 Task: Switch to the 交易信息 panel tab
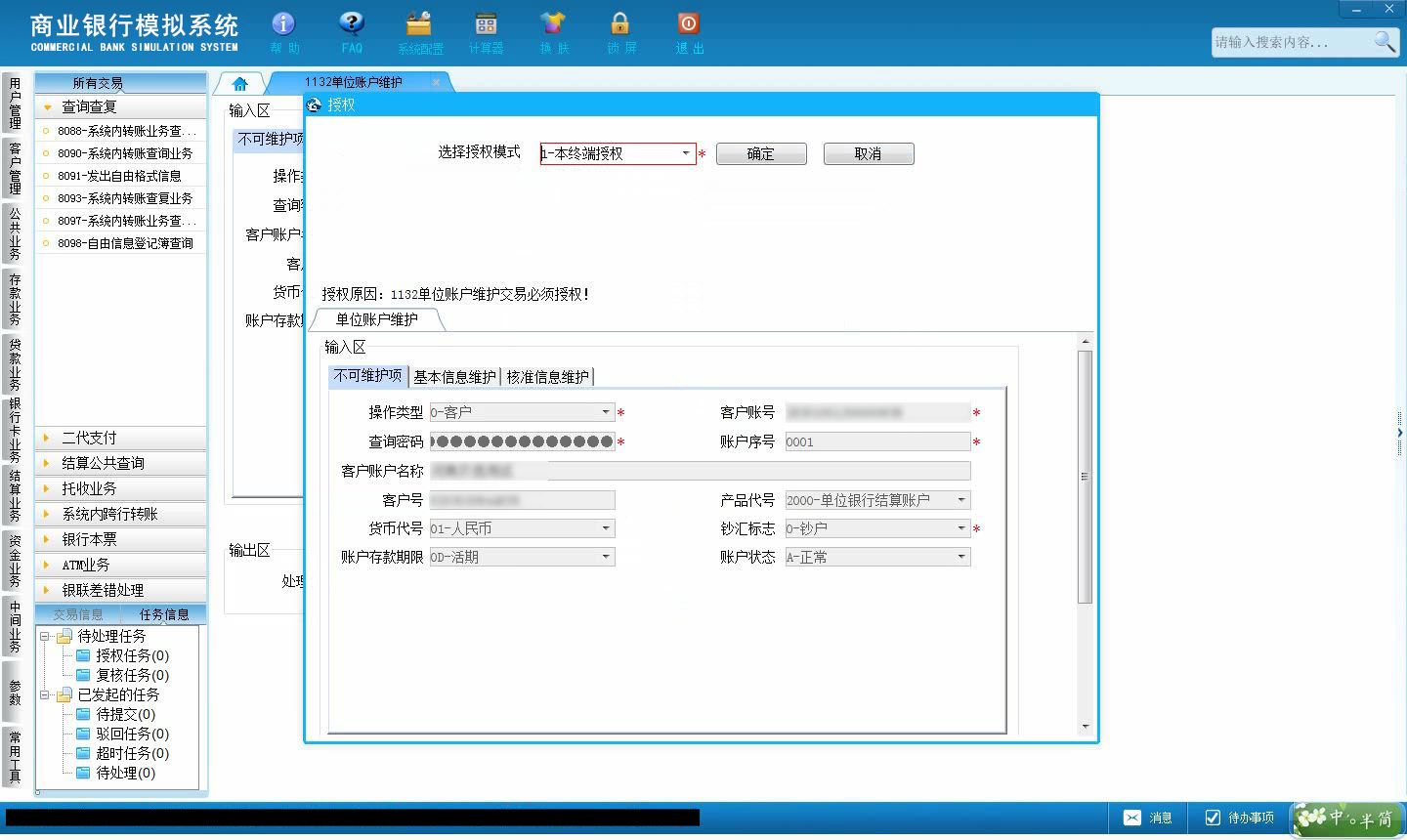78,614
